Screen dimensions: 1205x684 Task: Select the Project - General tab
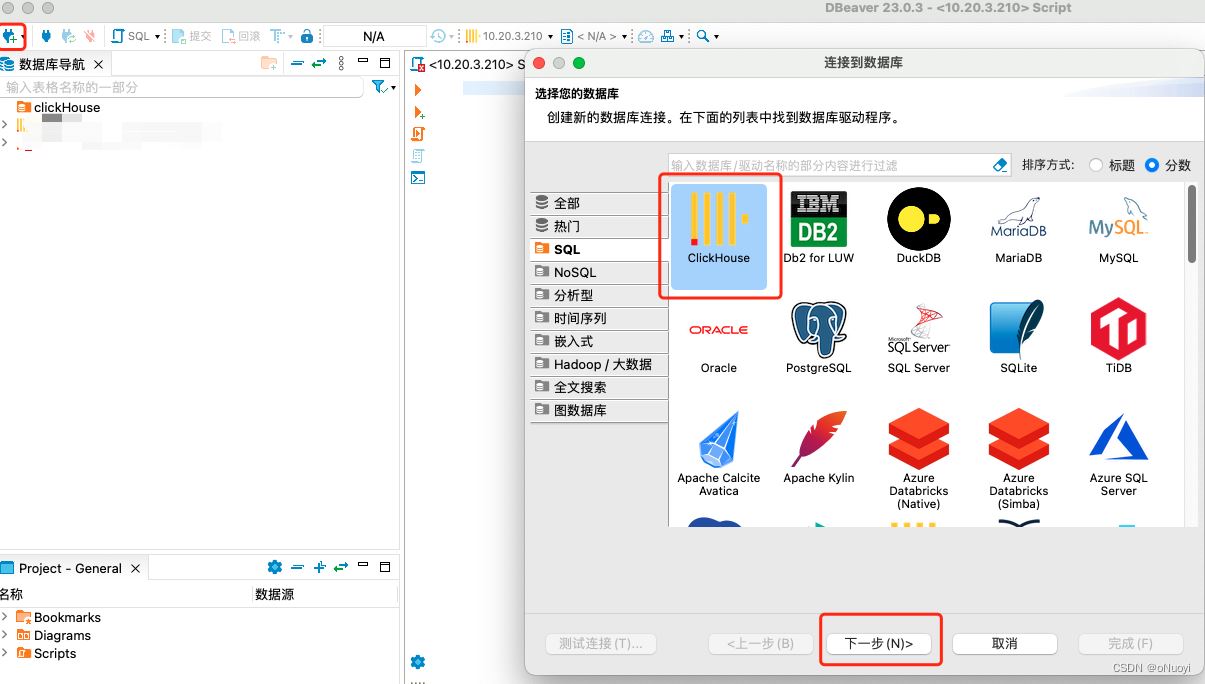click(70, 568)
